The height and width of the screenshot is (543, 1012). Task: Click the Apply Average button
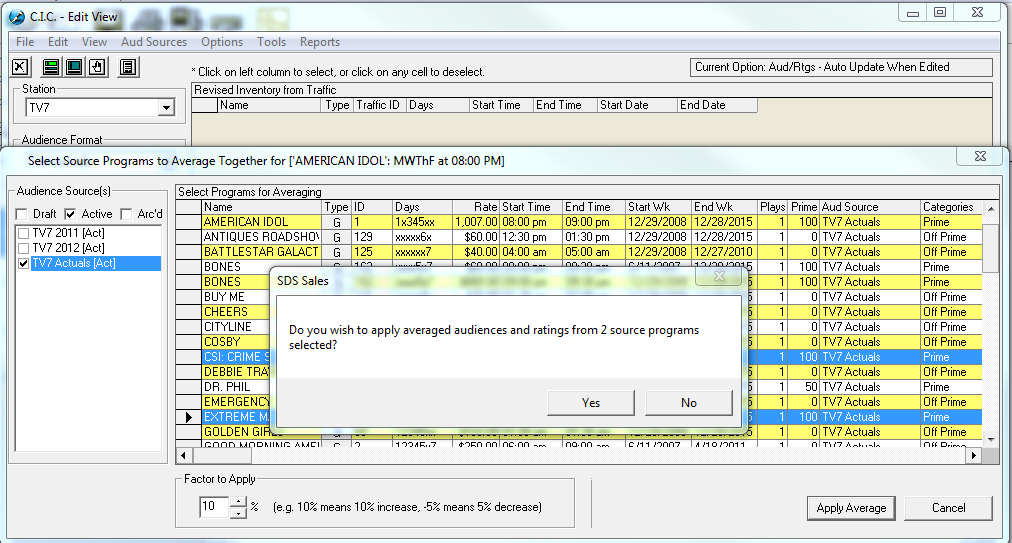point(850,508)
